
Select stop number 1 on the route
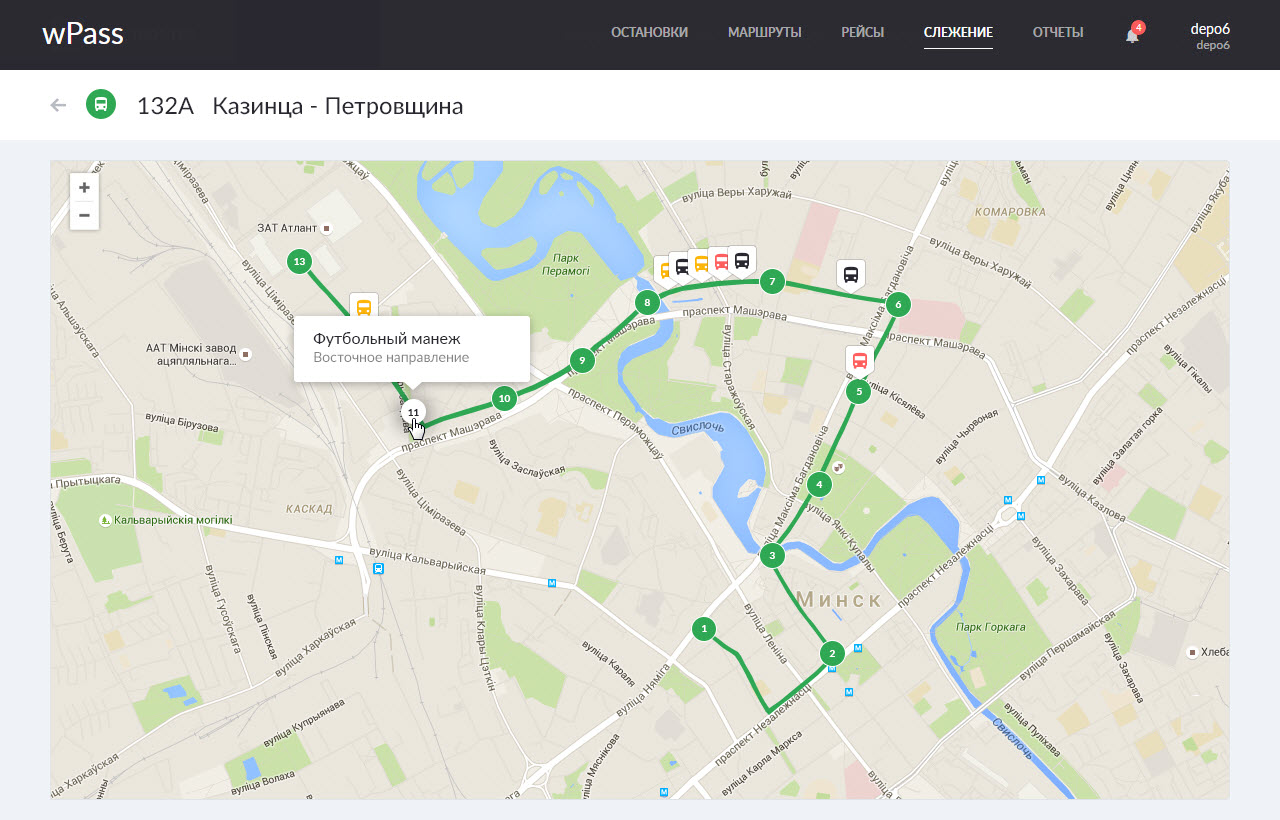[x=704, y=629]
